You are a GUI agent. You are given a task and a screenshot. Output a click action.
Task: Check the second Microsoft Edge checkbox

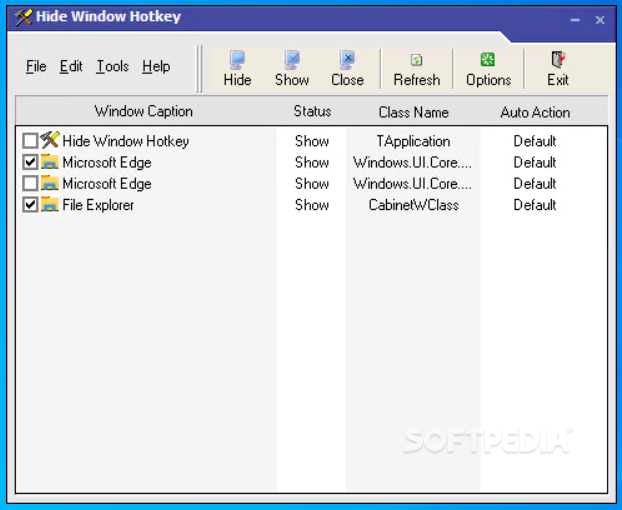30,184
